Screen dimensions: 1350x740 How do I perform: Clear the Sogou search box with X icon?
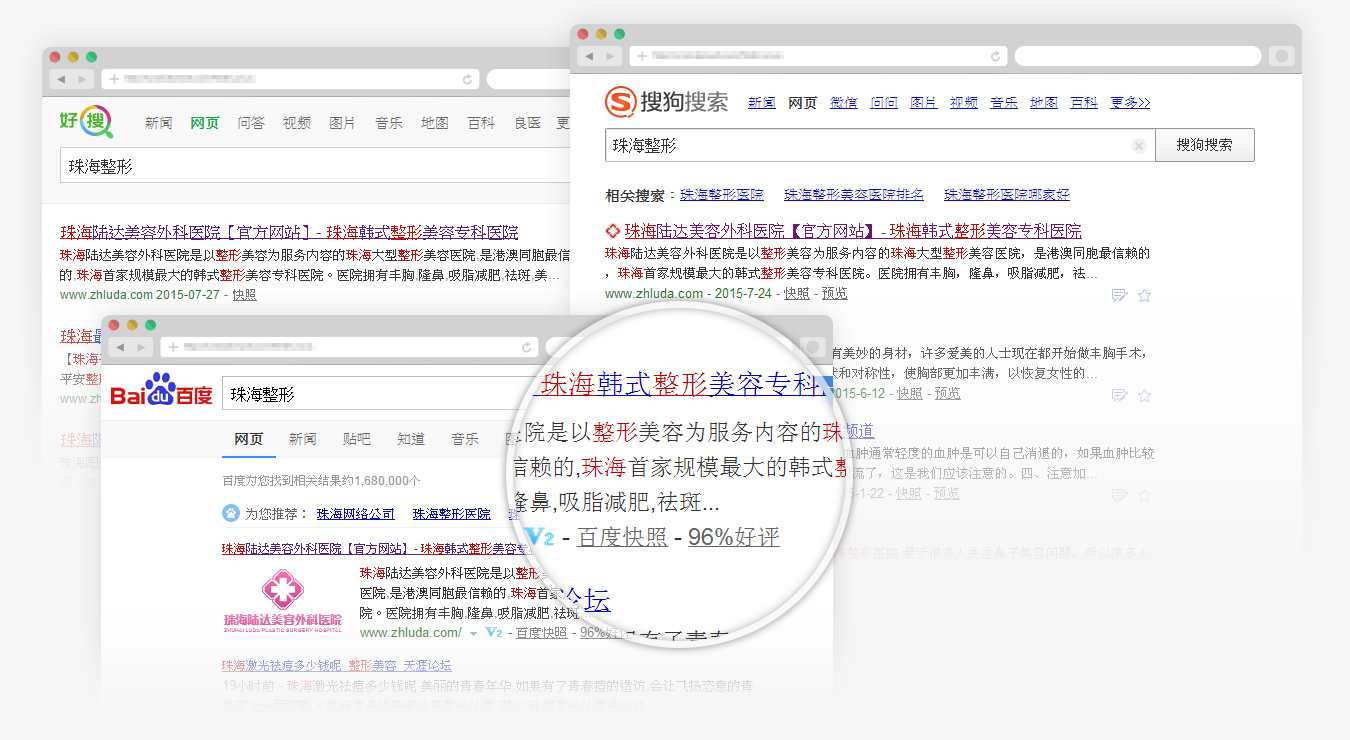[x=1138, y=146]
